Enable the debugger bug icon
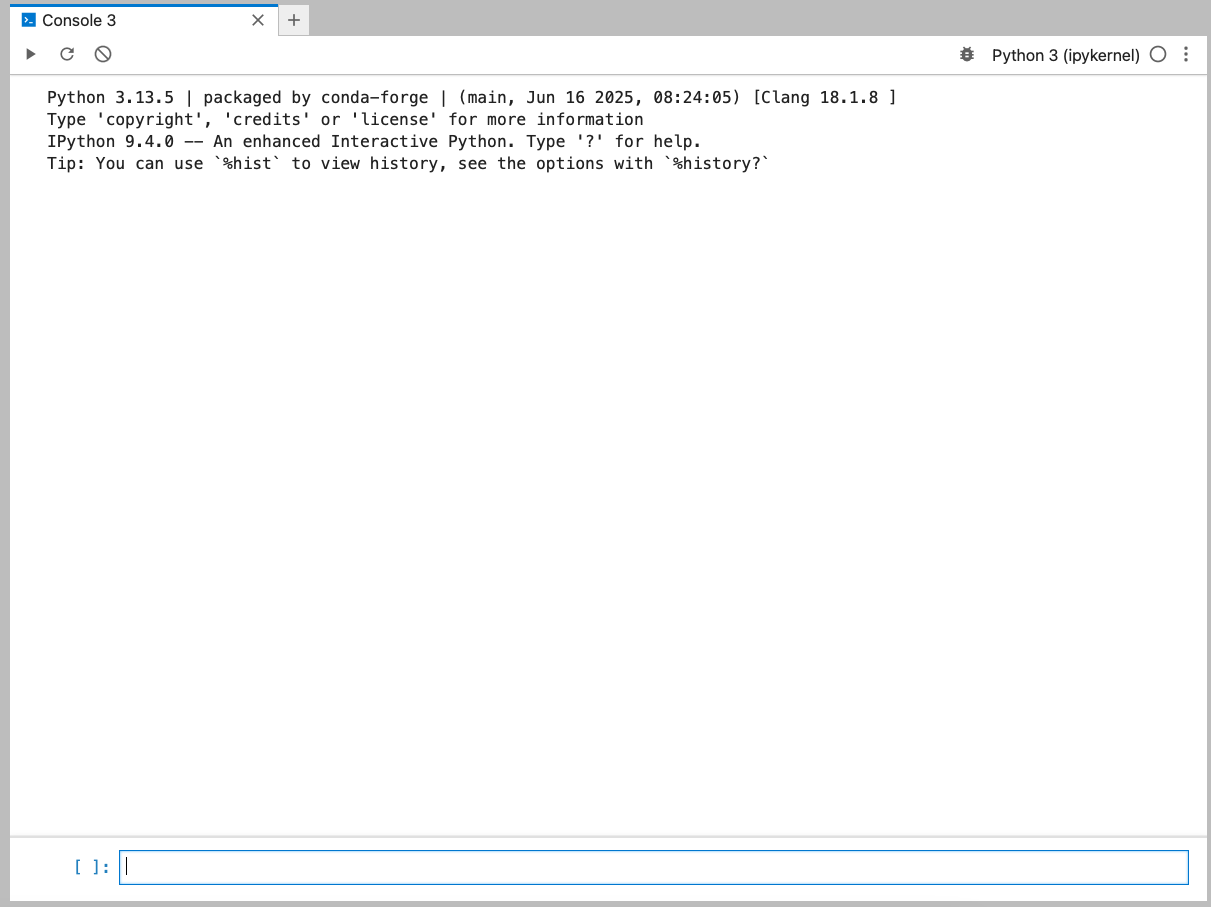1211x907 pixels. [966, 55]
